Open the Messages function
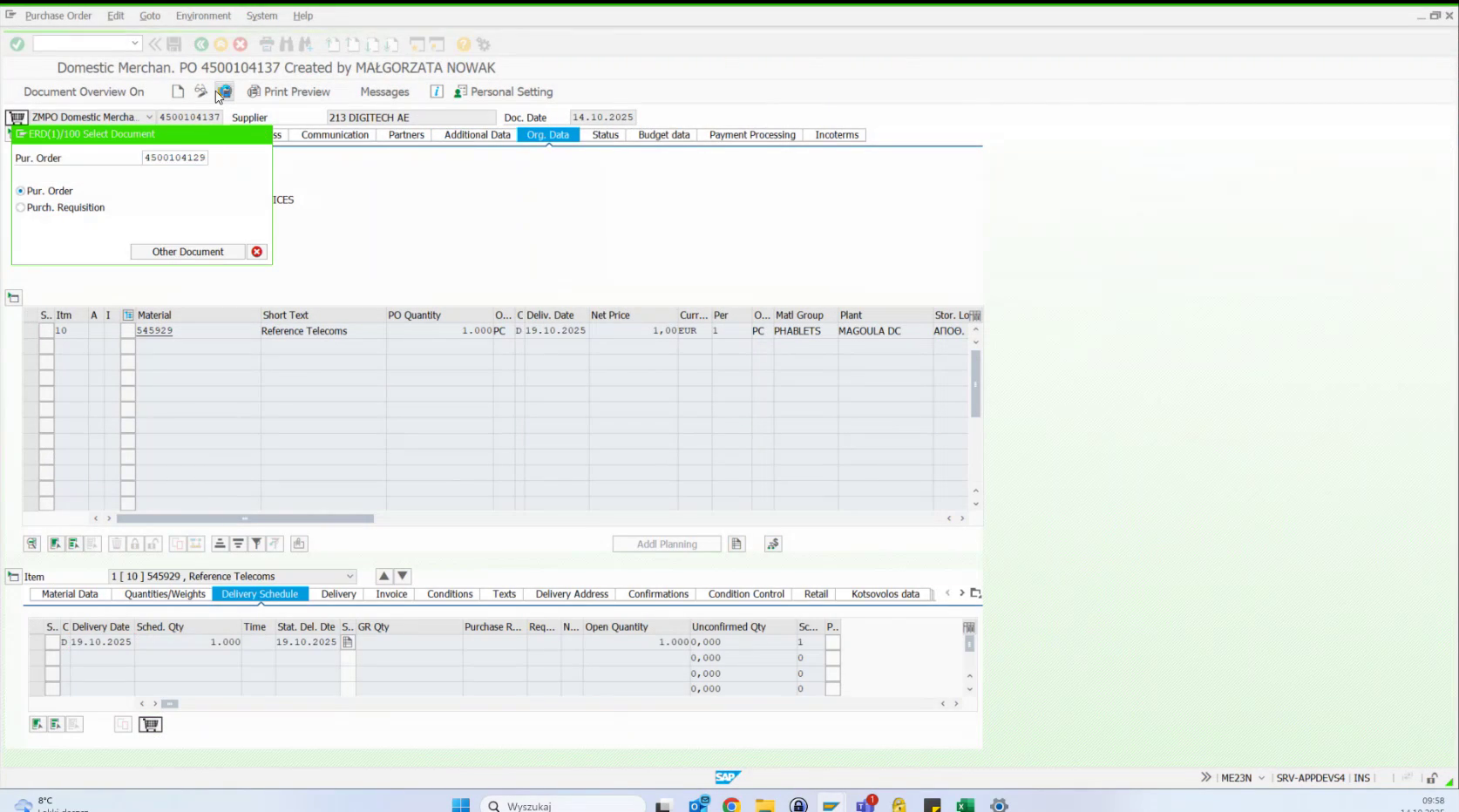This screenshot has height=812, width=1459. tap(383, 91)
